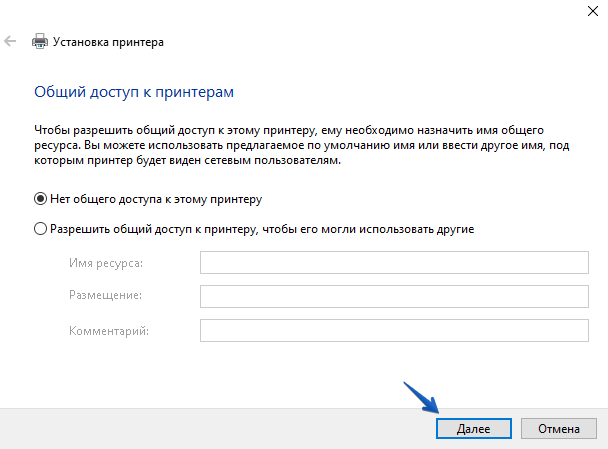Click the Размещение input field
Screen dimensions: 608x449
click(394, 297)
